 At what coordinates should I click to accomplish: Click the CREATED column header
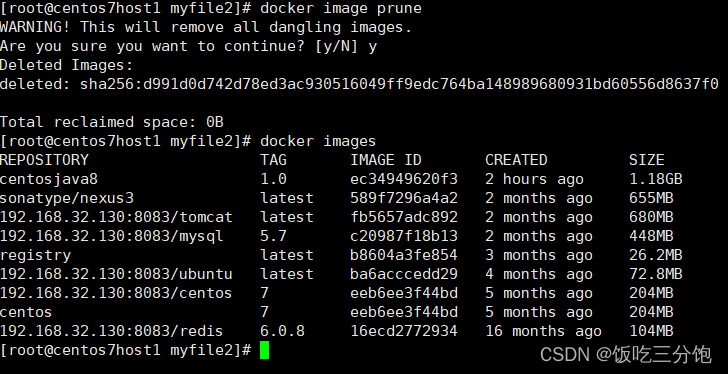(516, 160)
